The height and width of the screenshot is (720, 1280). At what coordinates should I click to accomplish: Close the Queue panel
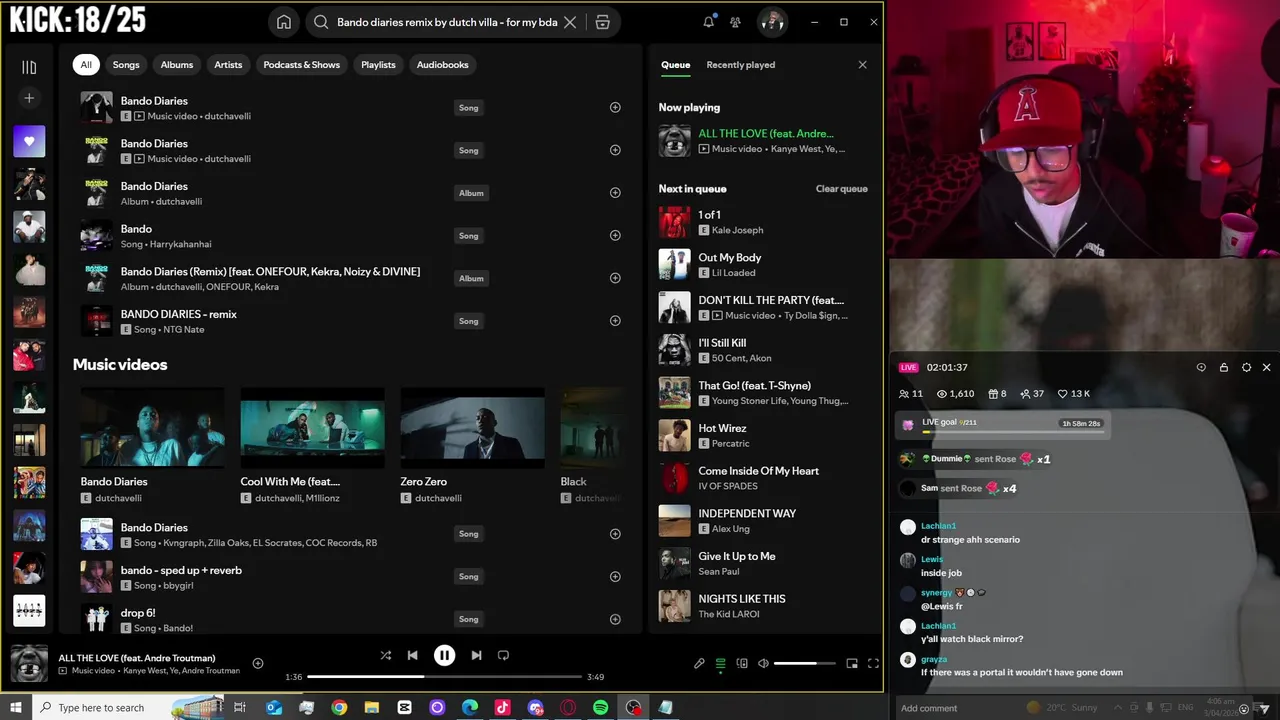(x=863, y=65)
